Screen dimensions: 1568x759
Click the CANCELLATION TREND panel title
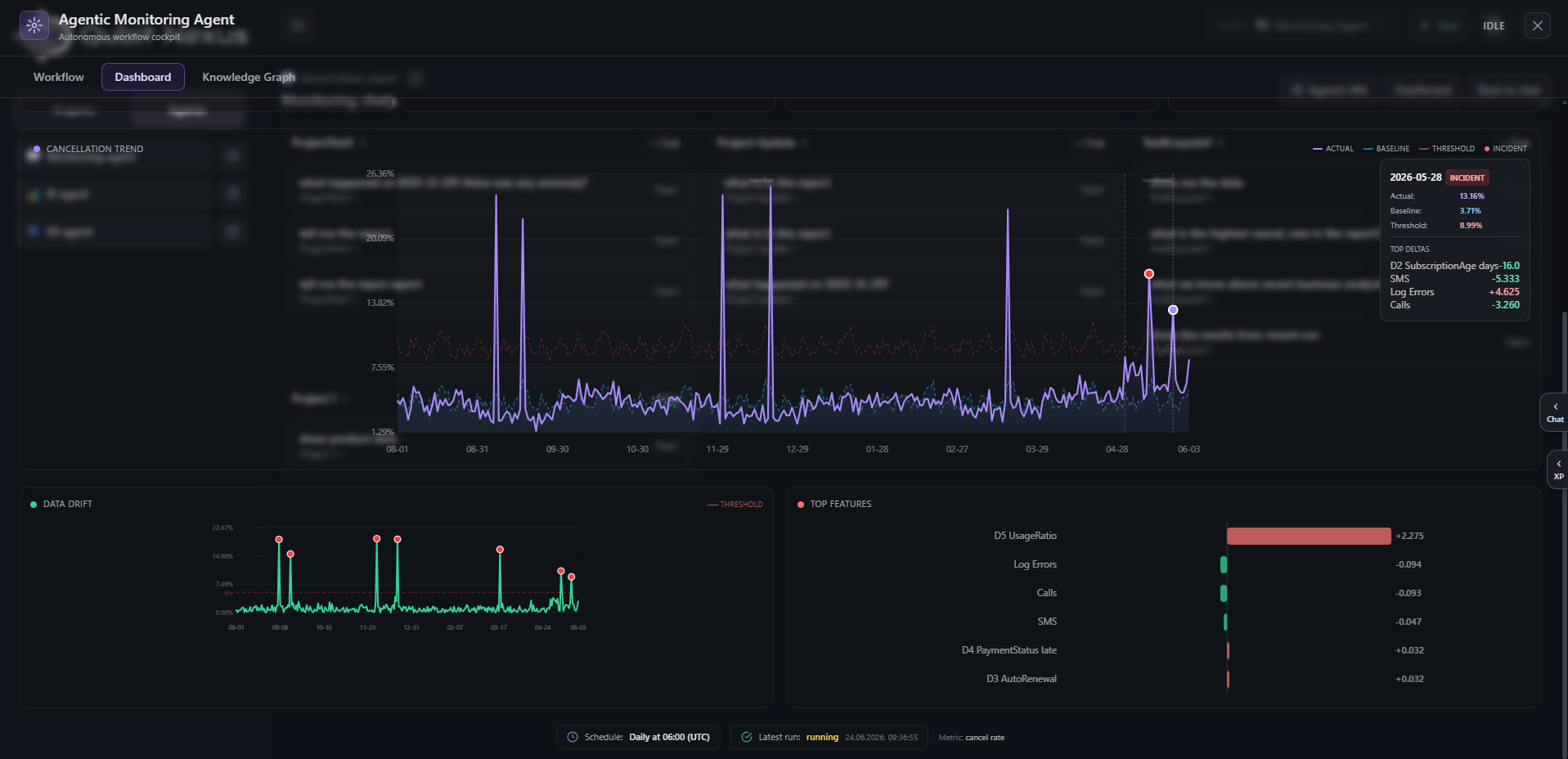tap(95, 149)
